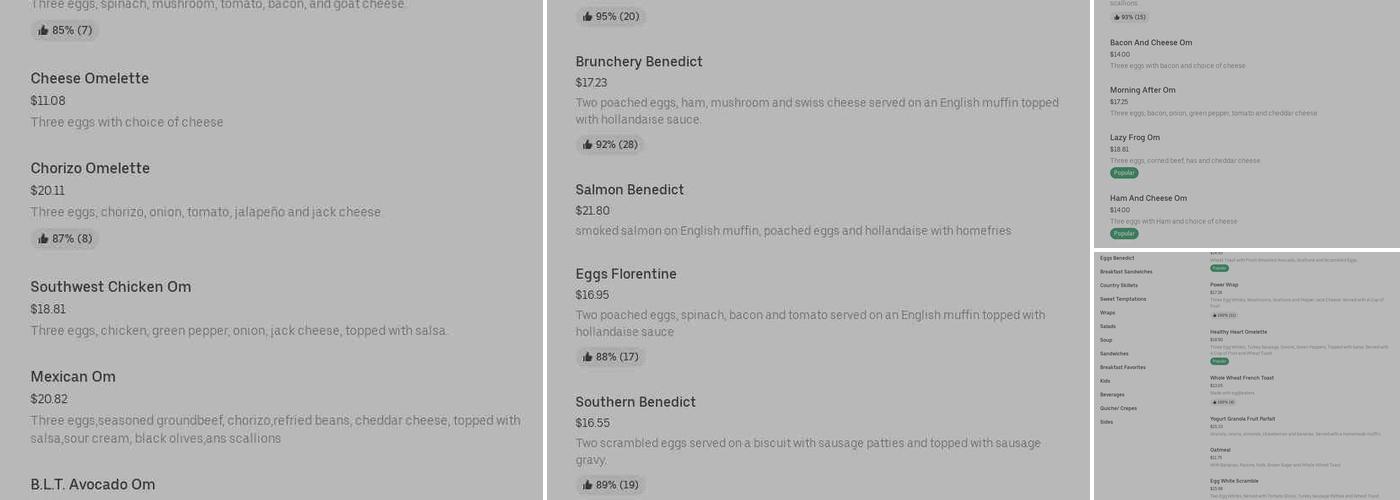The width and height of the screenshot is (1400, 500).
Task: Click the 85% (7) thumbs-up rating badge
Action: pos(65,30)
